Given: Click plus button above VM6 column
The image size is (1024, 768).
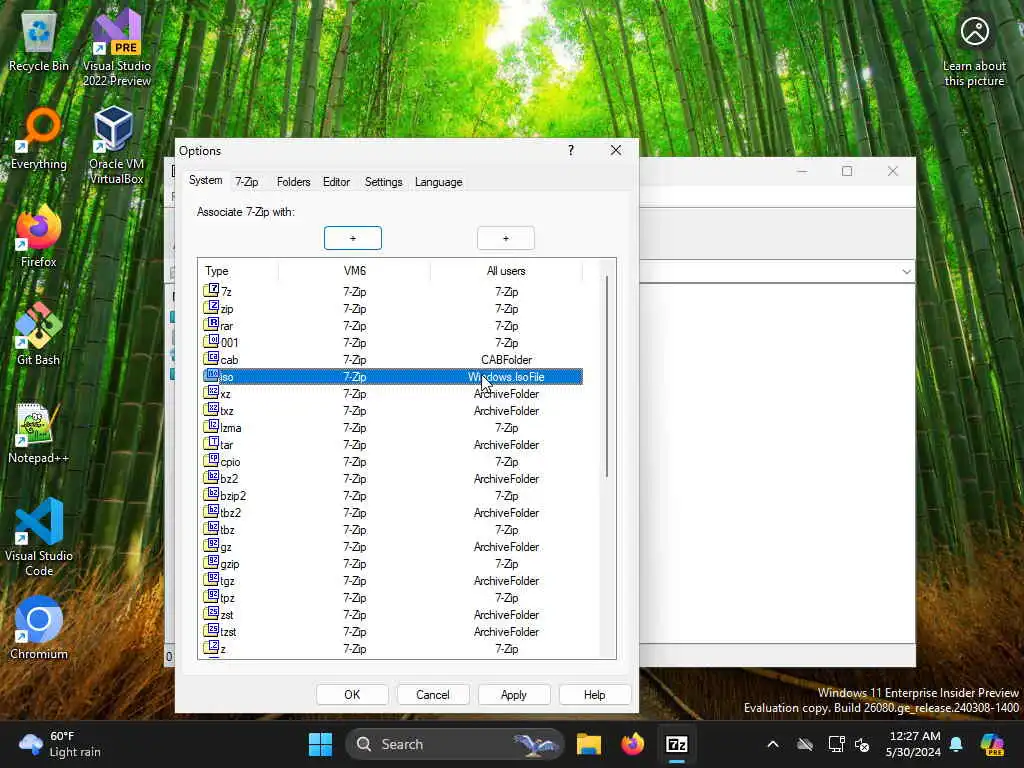Looking at the screenshot, I should [353, 238].
